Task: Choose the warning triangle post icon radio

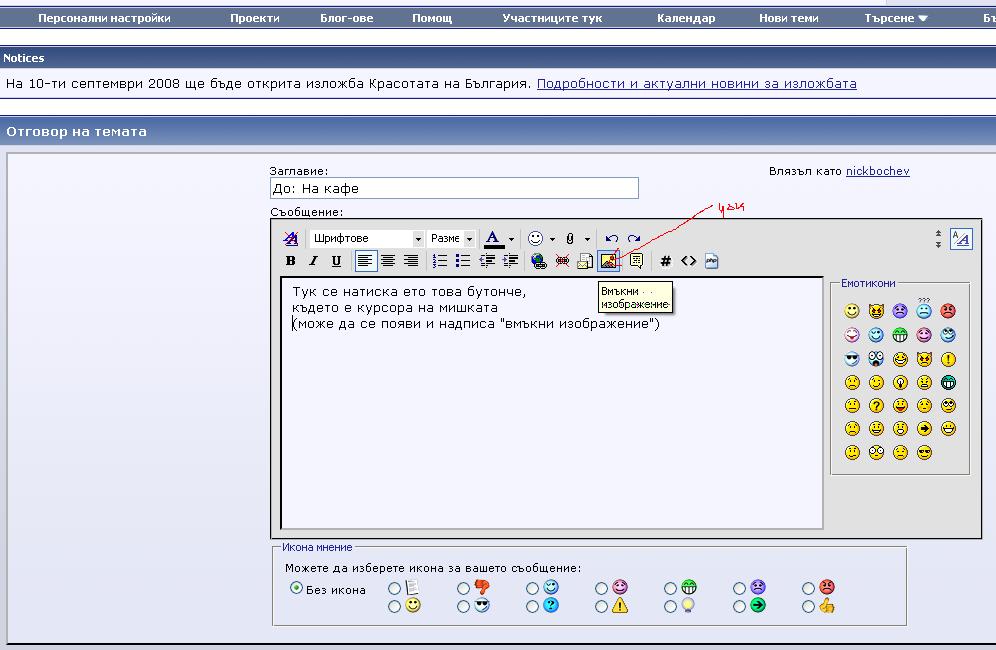Action: [601, 606]
